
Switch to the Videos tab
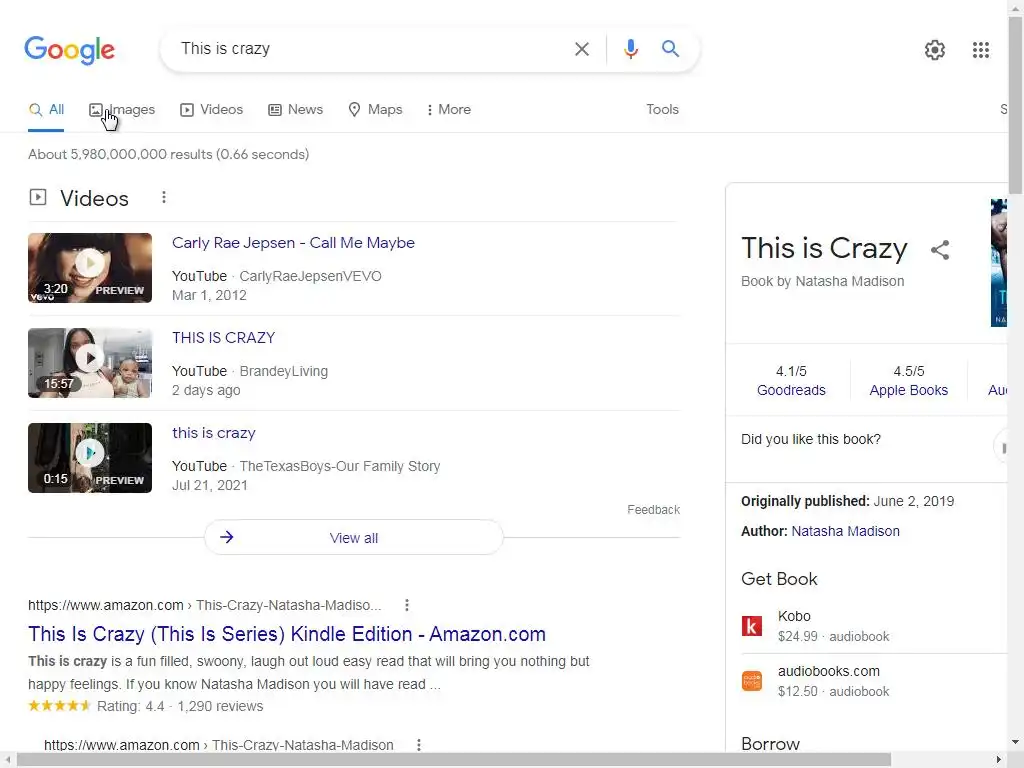tap(212, 110)
